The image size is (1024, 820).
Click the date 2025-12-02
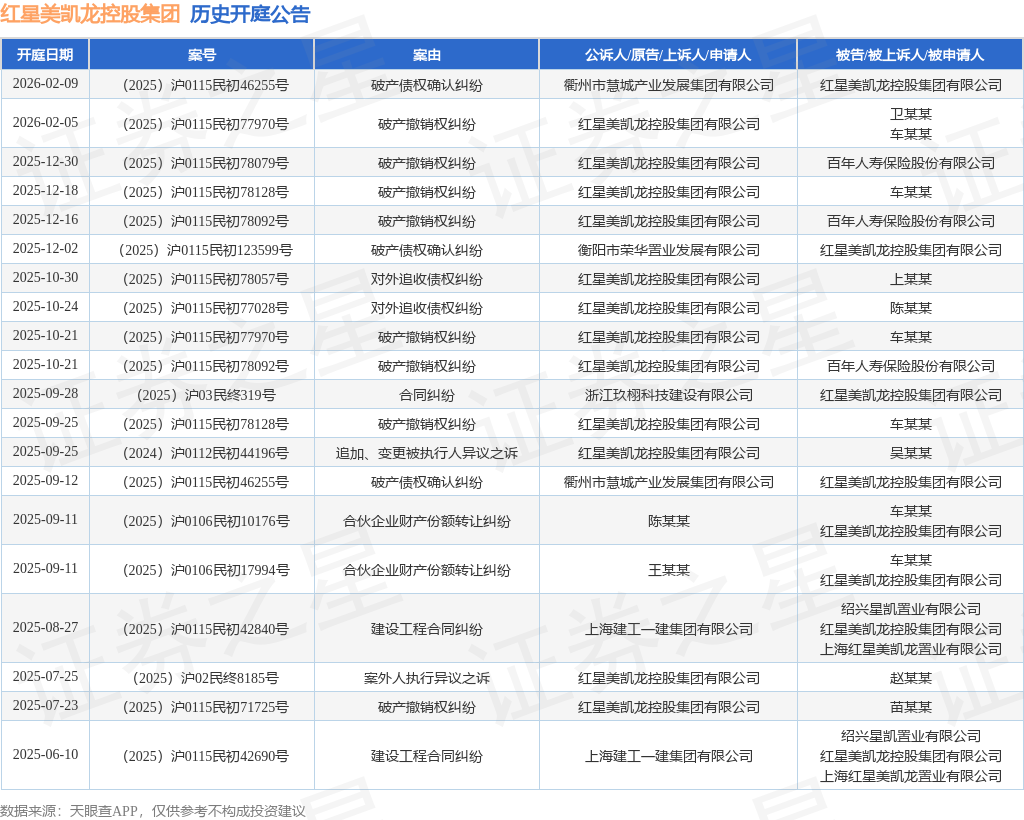pos(45,249)
